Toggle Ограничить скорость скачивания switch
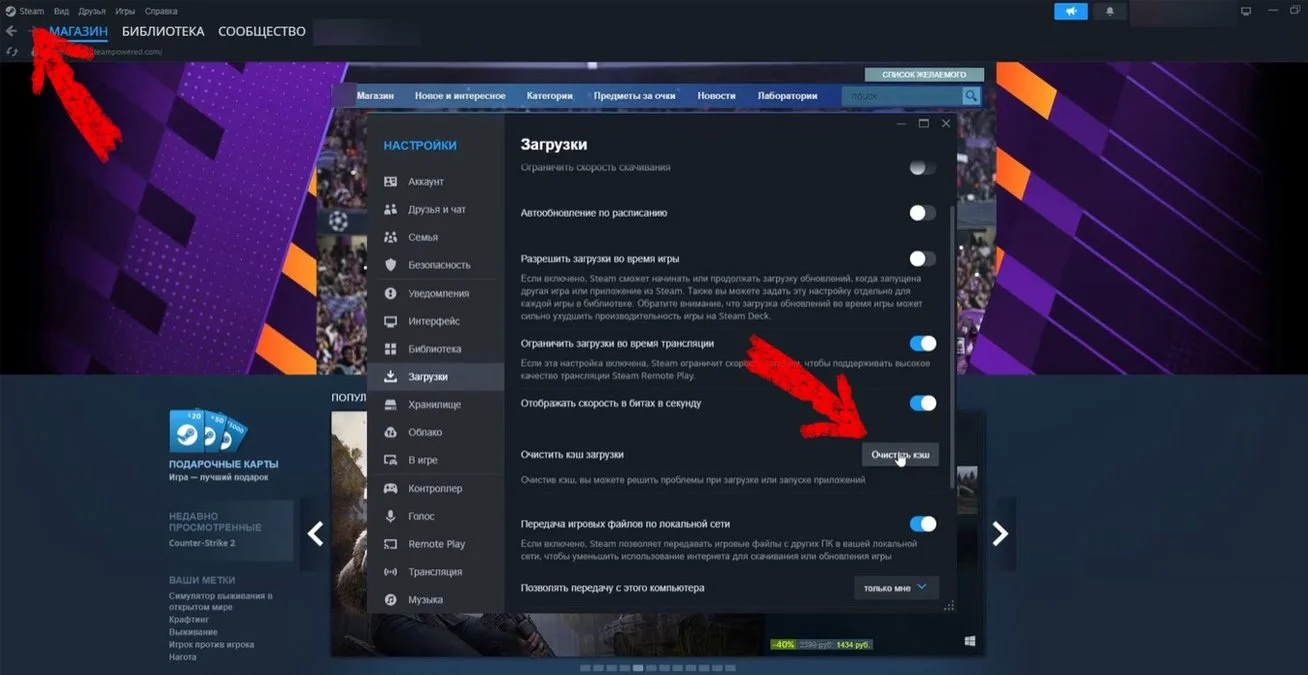This screenshot has height=675, width=1308. 923,167
